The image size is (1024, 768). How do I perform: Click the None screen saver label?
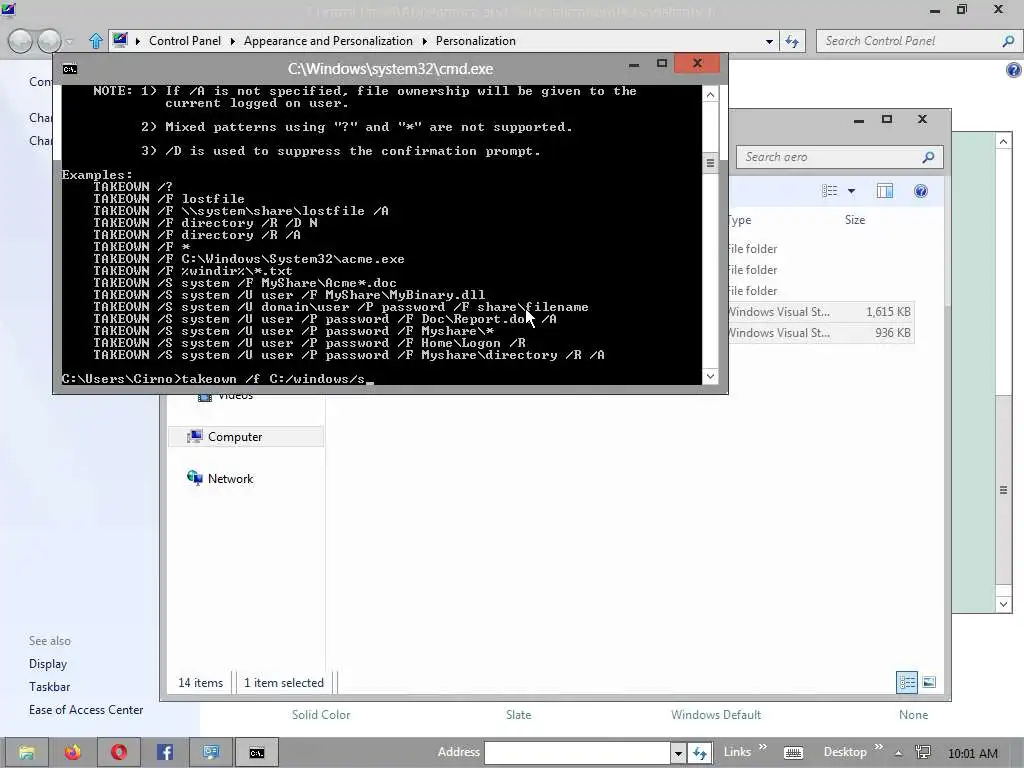913,714
